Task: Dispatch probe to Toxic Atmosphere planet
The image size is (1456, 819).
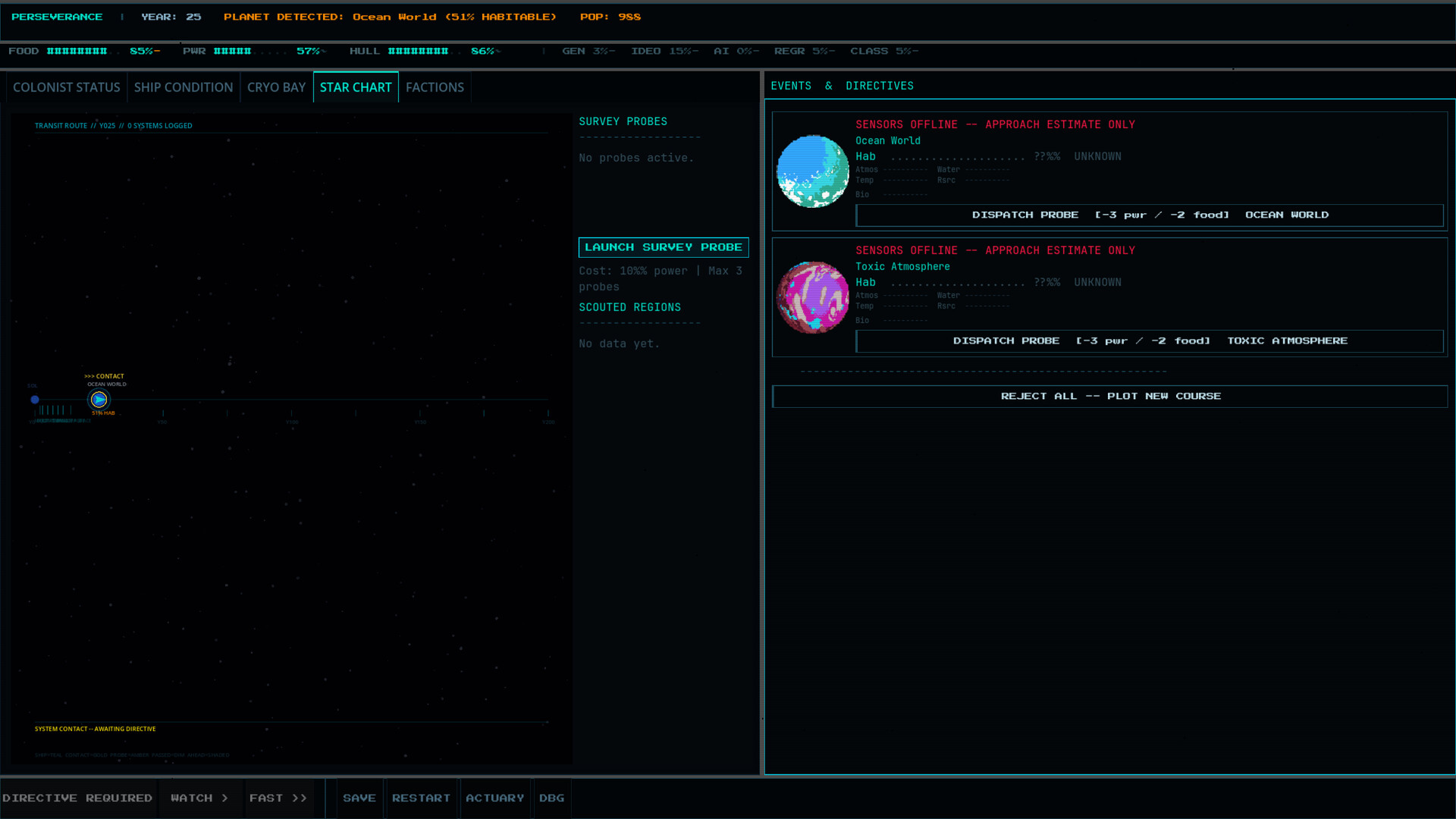Action: pos(1149,341)
